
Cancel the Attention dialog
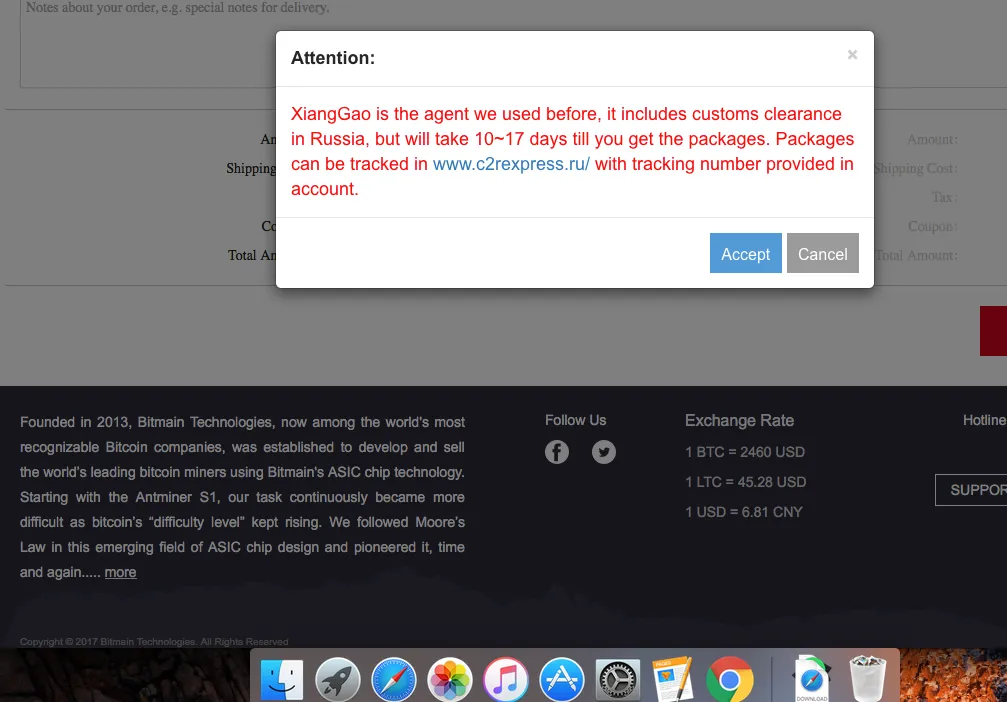(822, 253)
